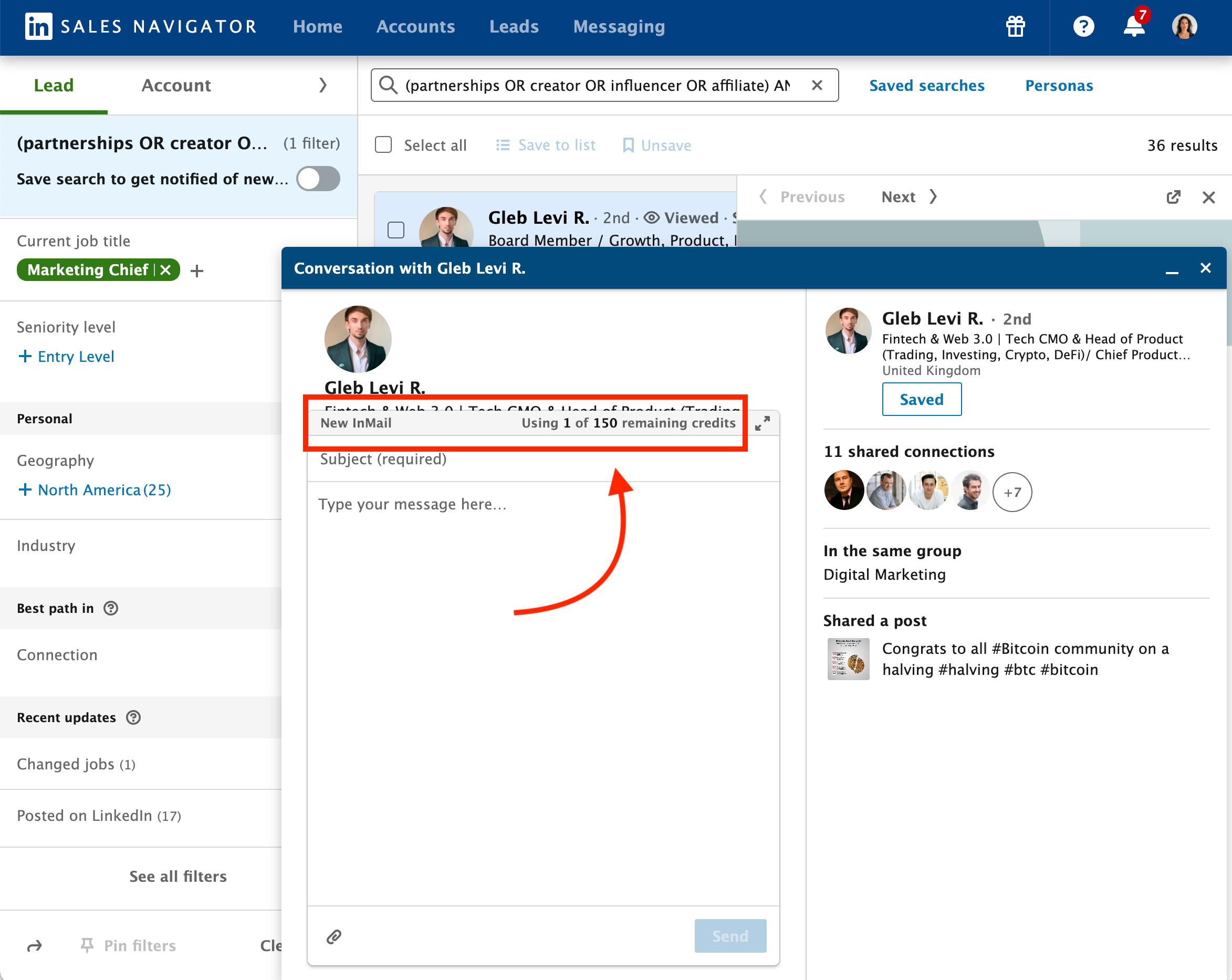
Task: Clear the search query with X
Action: pos(817,85)
